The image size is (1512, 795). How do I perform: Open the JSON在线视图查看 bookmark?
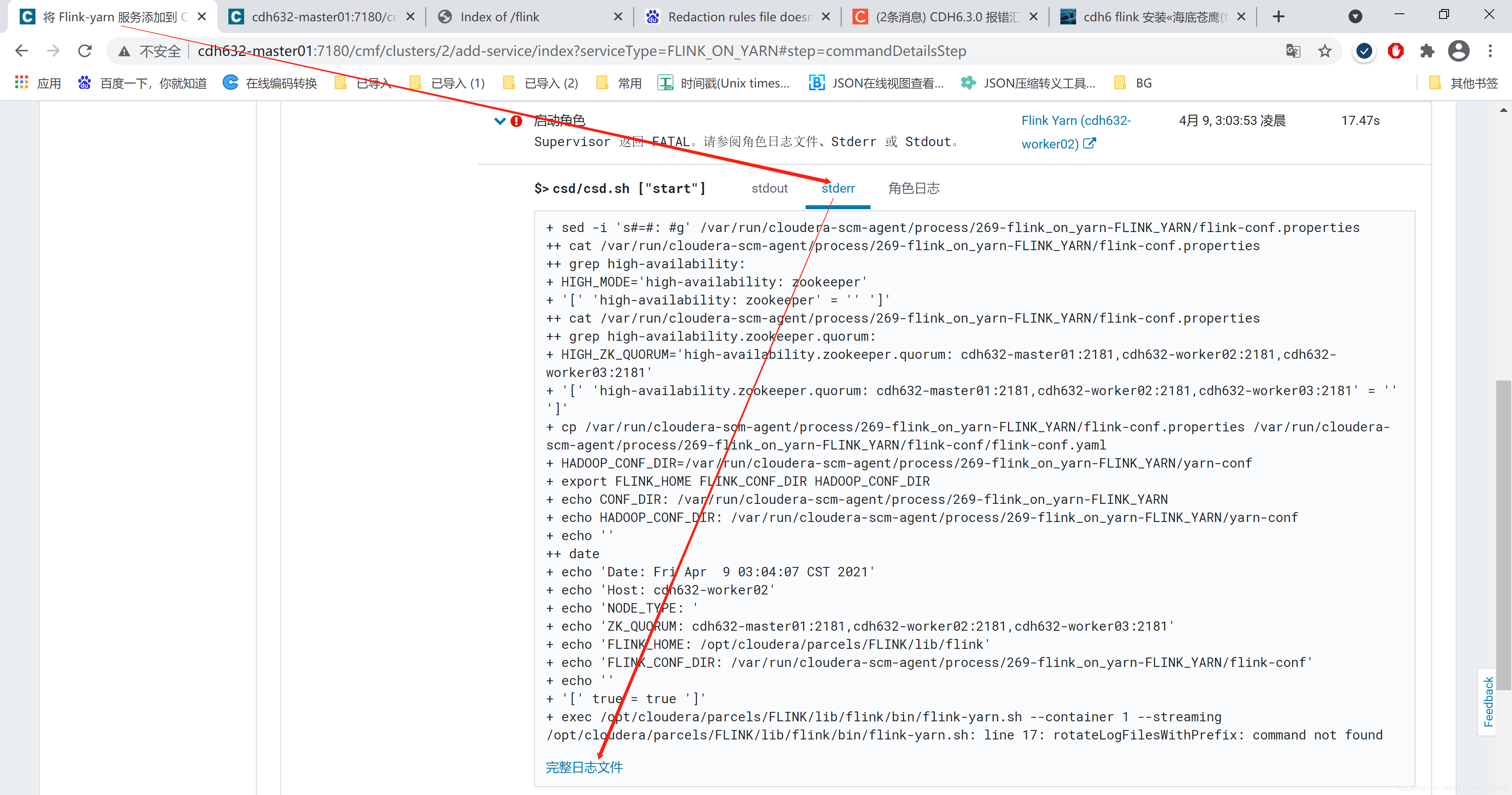pyautogui.click(x=876, y=83)
